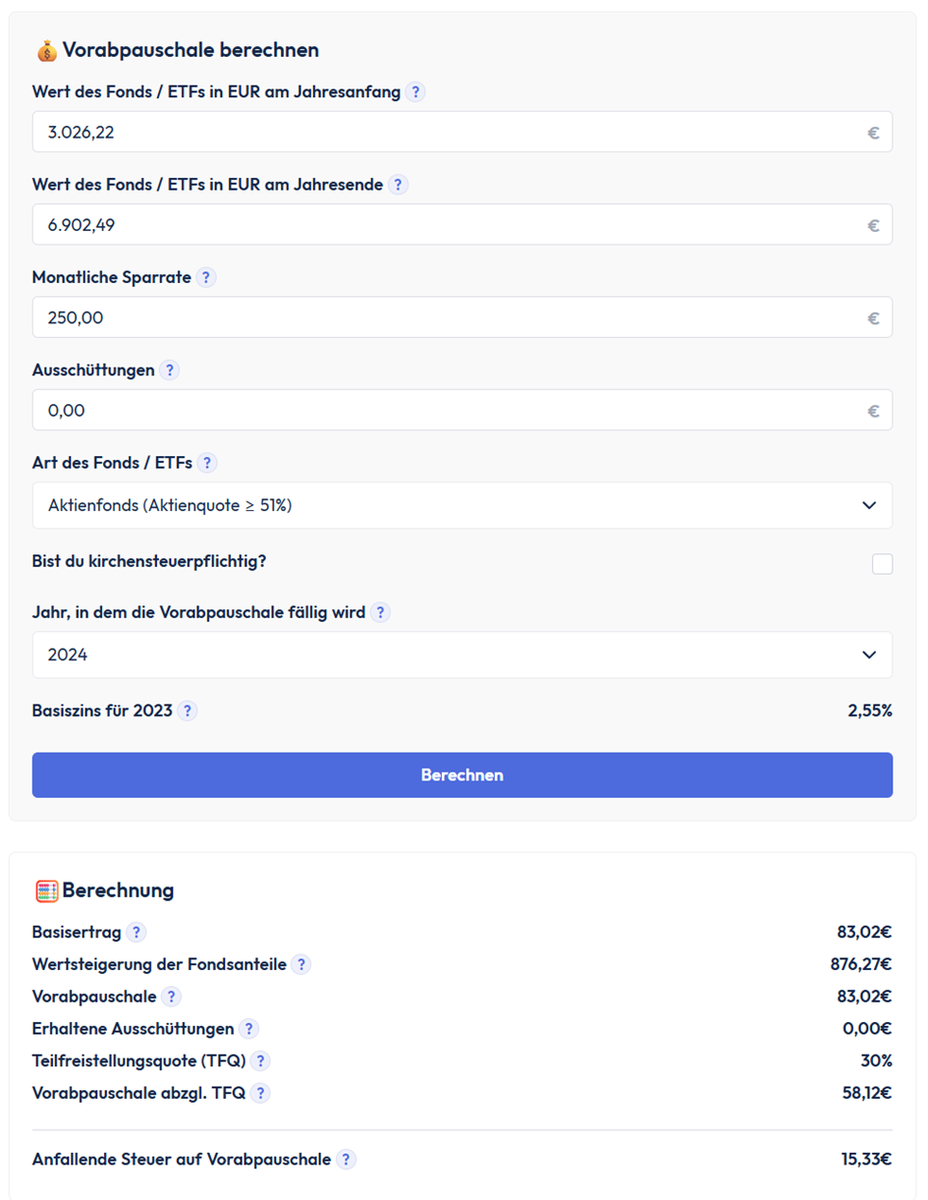Select the Monatliche Sparrate input field
The width and height of the screenshot is (928, 1200).
[450, 318]
